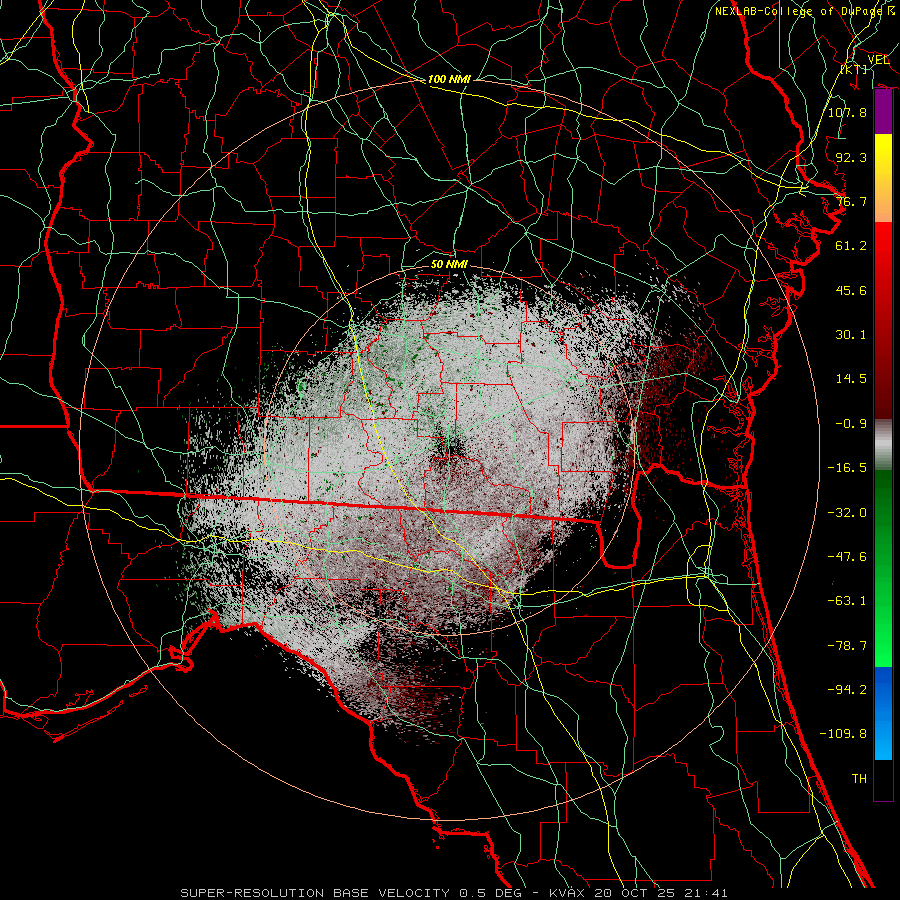Click the Super-Resolution Base Velocity caption
Viewport: 900px width, 900px height.
454,893
